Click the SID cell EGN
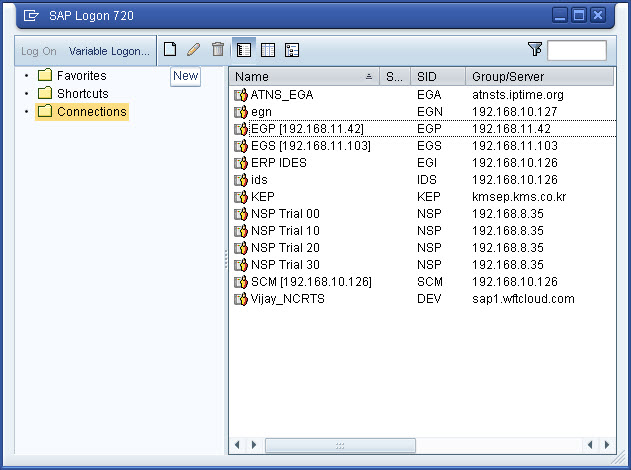Screen dimensions: 631x470 pos(430,112)
